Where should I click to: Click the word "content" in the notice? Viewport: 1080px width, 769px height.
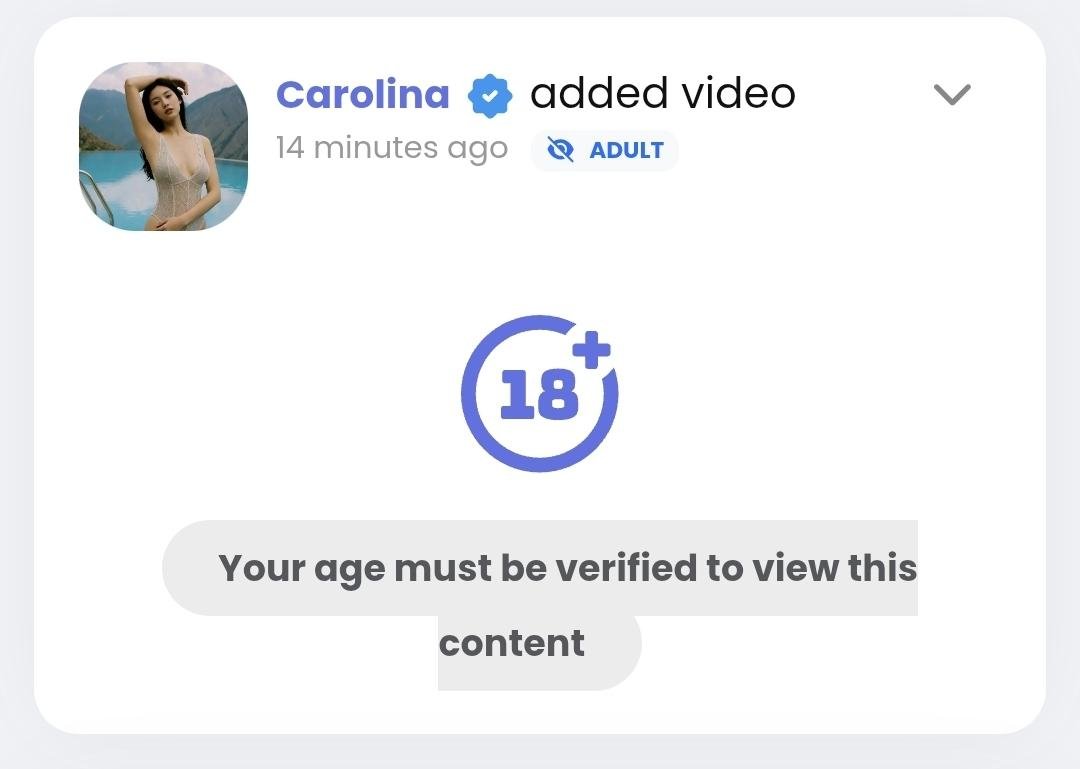[x=511, y=642]
